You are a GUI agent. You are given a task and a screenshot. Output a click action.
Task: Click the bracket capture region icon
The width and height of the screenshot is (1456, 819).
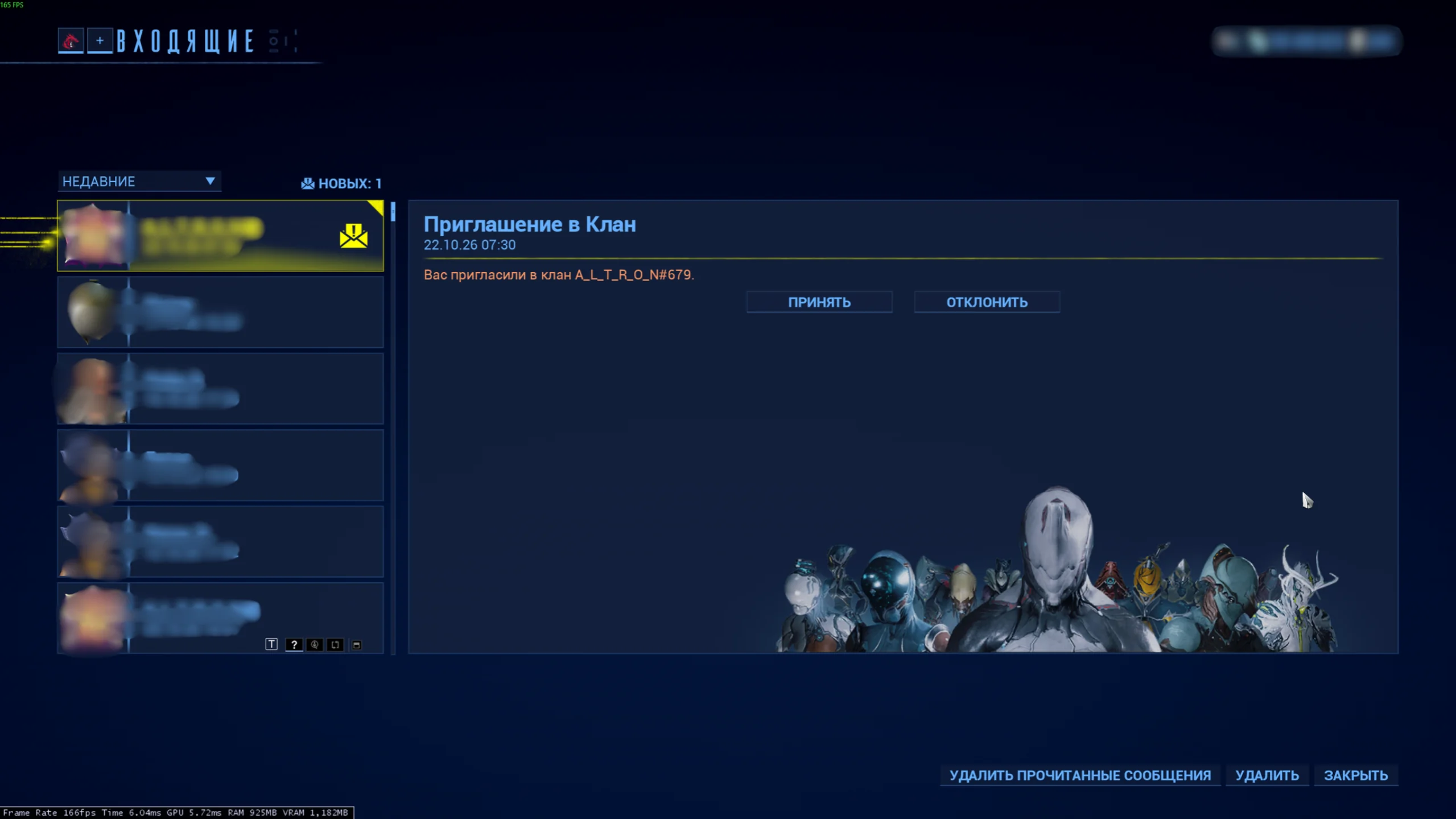(336, 644)
